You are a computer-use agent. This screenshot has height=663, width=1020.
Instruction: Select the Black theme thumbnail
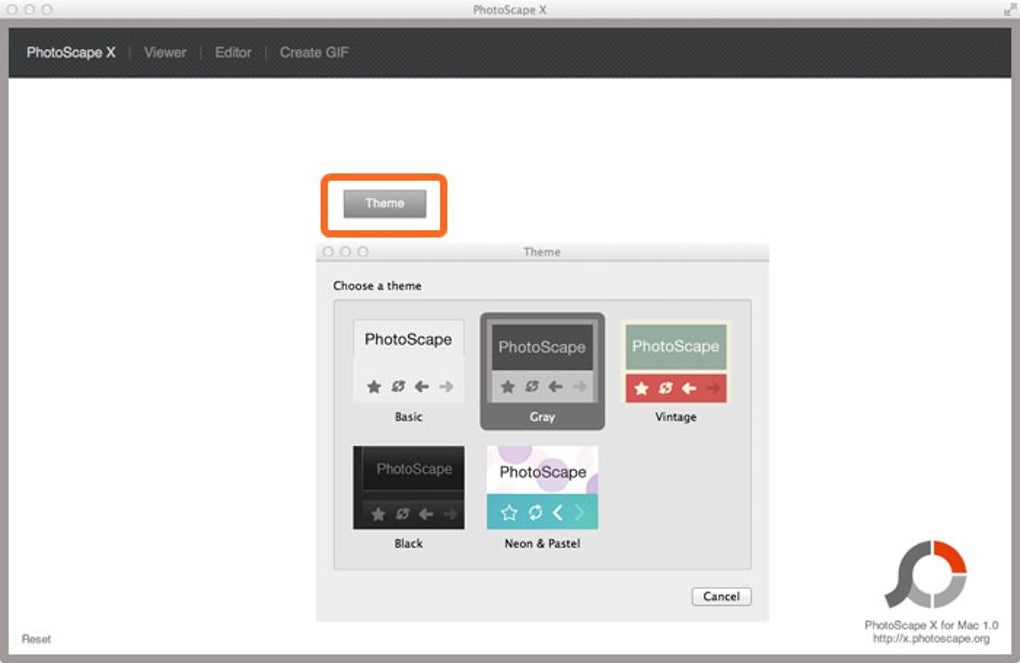pyautogui.click(x=409, y=487)
